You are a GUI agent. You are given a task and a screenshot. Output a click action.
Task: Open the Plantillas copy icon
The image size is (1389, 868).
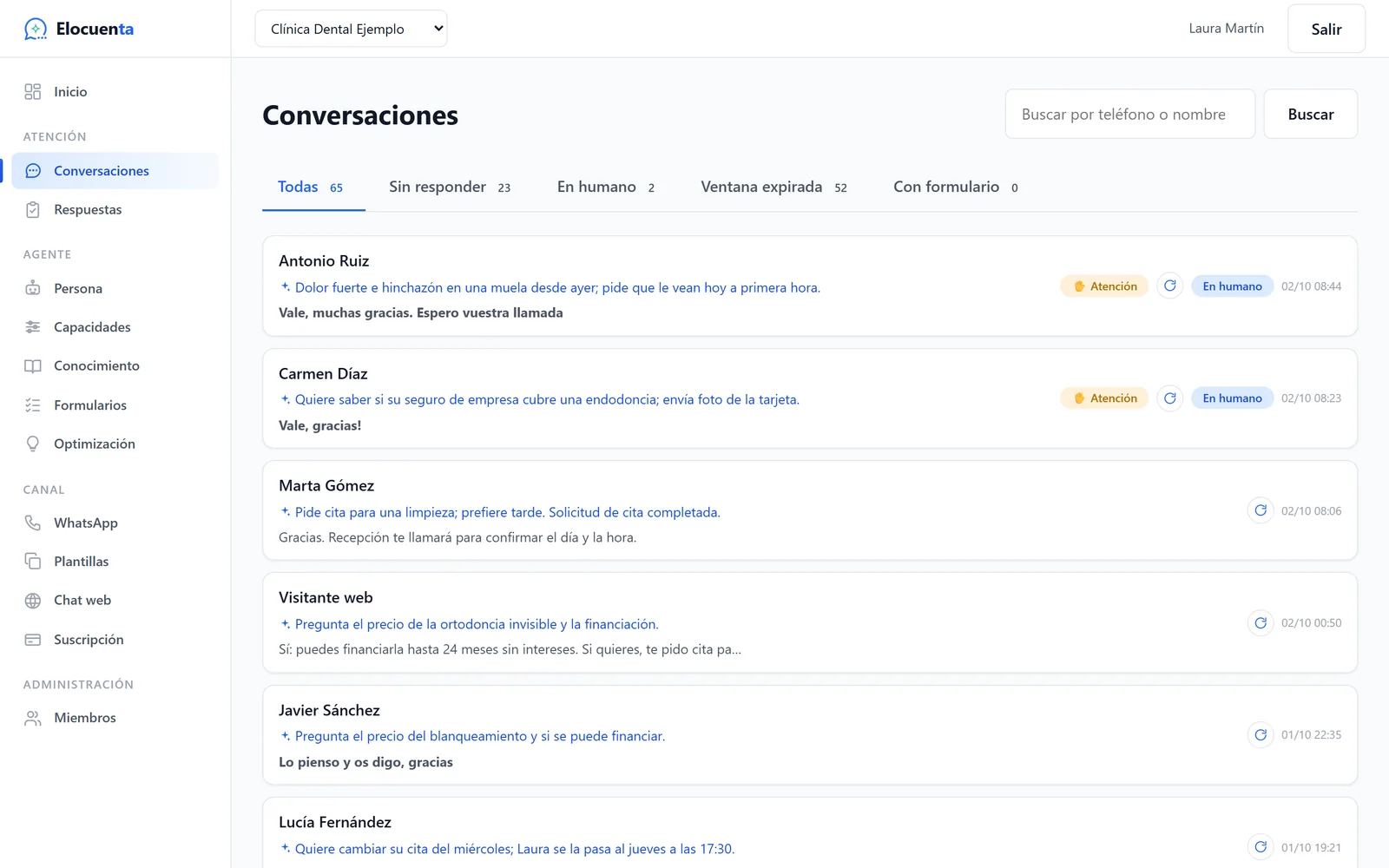[x=33, y=562]
